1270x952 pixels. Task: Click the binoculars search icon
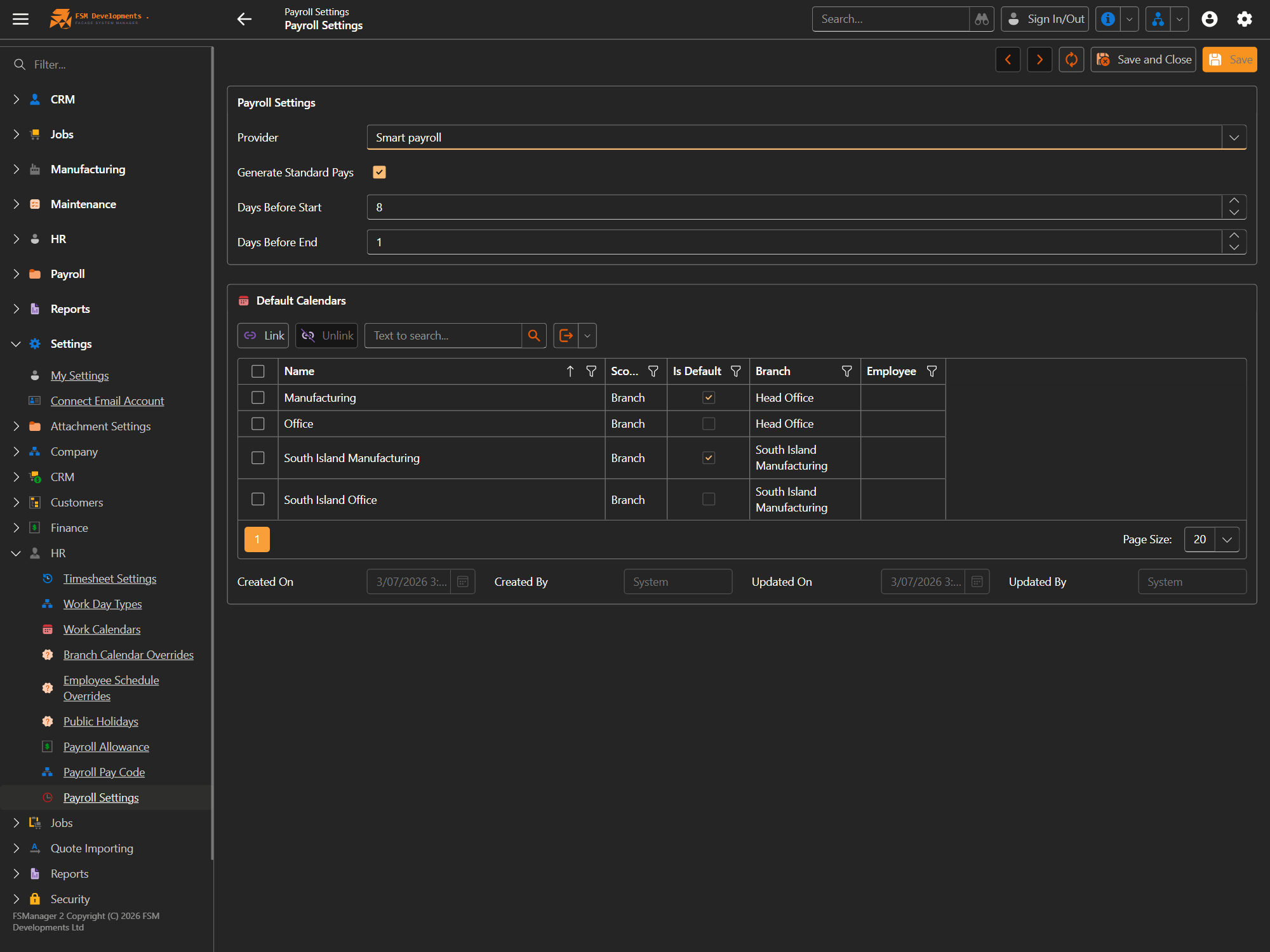coord(982,19)
